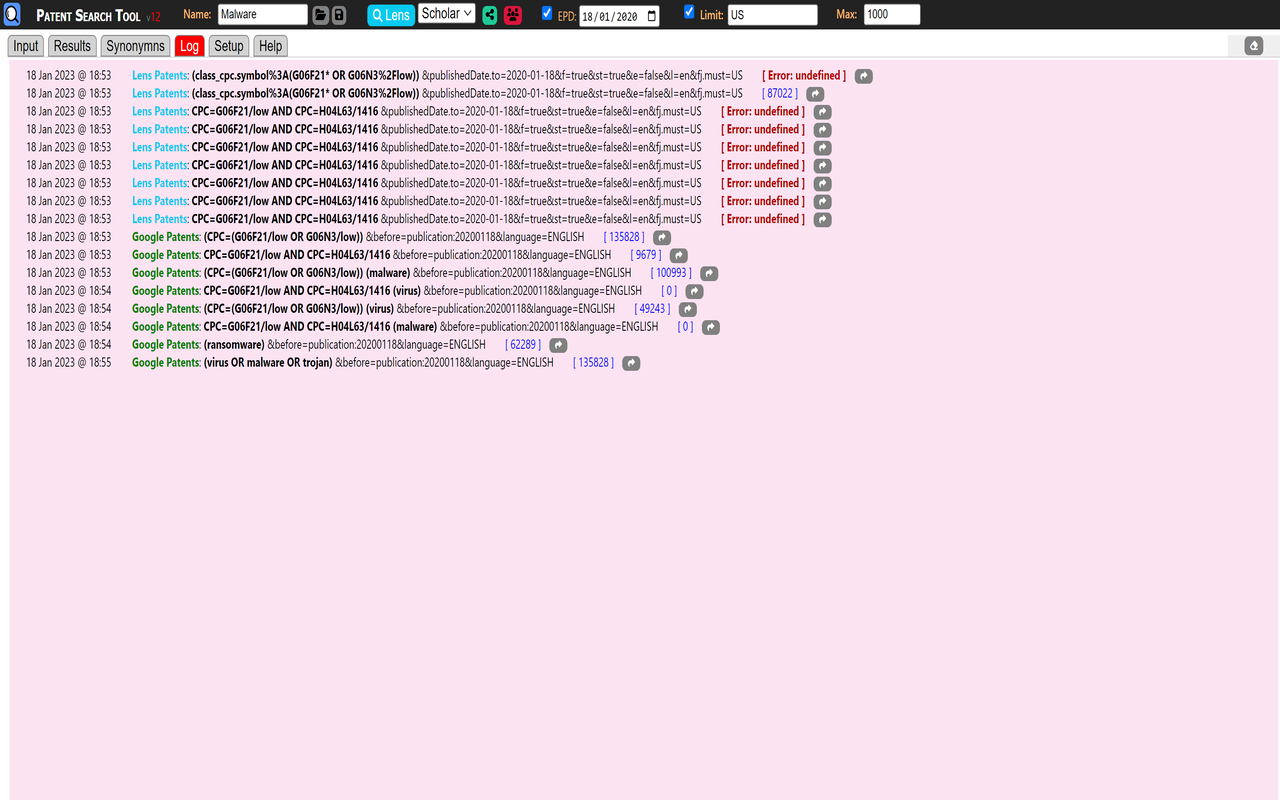Re-run Google query with 135828 CPC results
1280x800 pixels.
click(x=662, y=238)
